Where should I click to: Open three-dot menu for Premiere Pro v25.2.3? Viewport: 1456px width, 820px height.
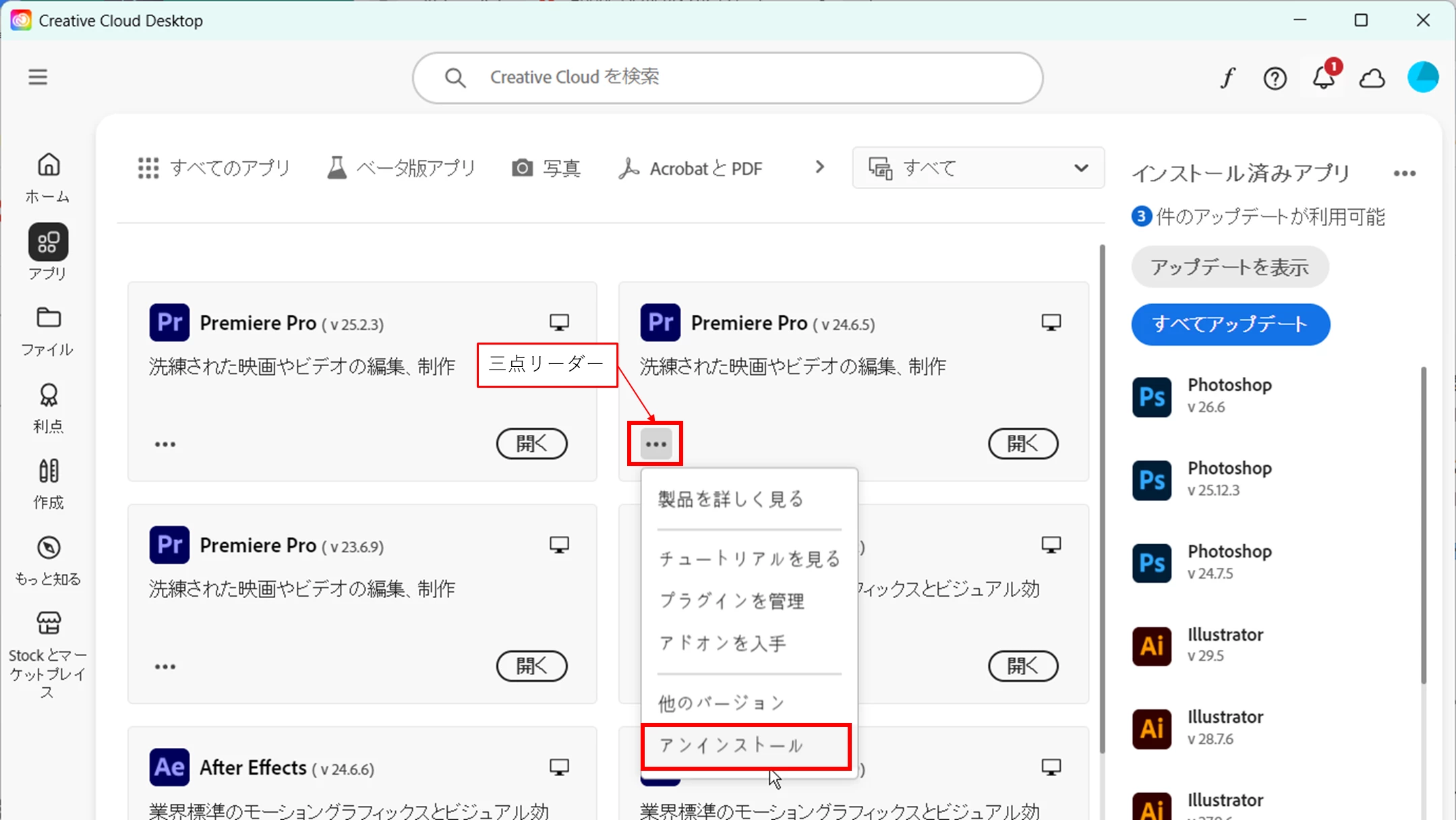(x=165, y=444)
